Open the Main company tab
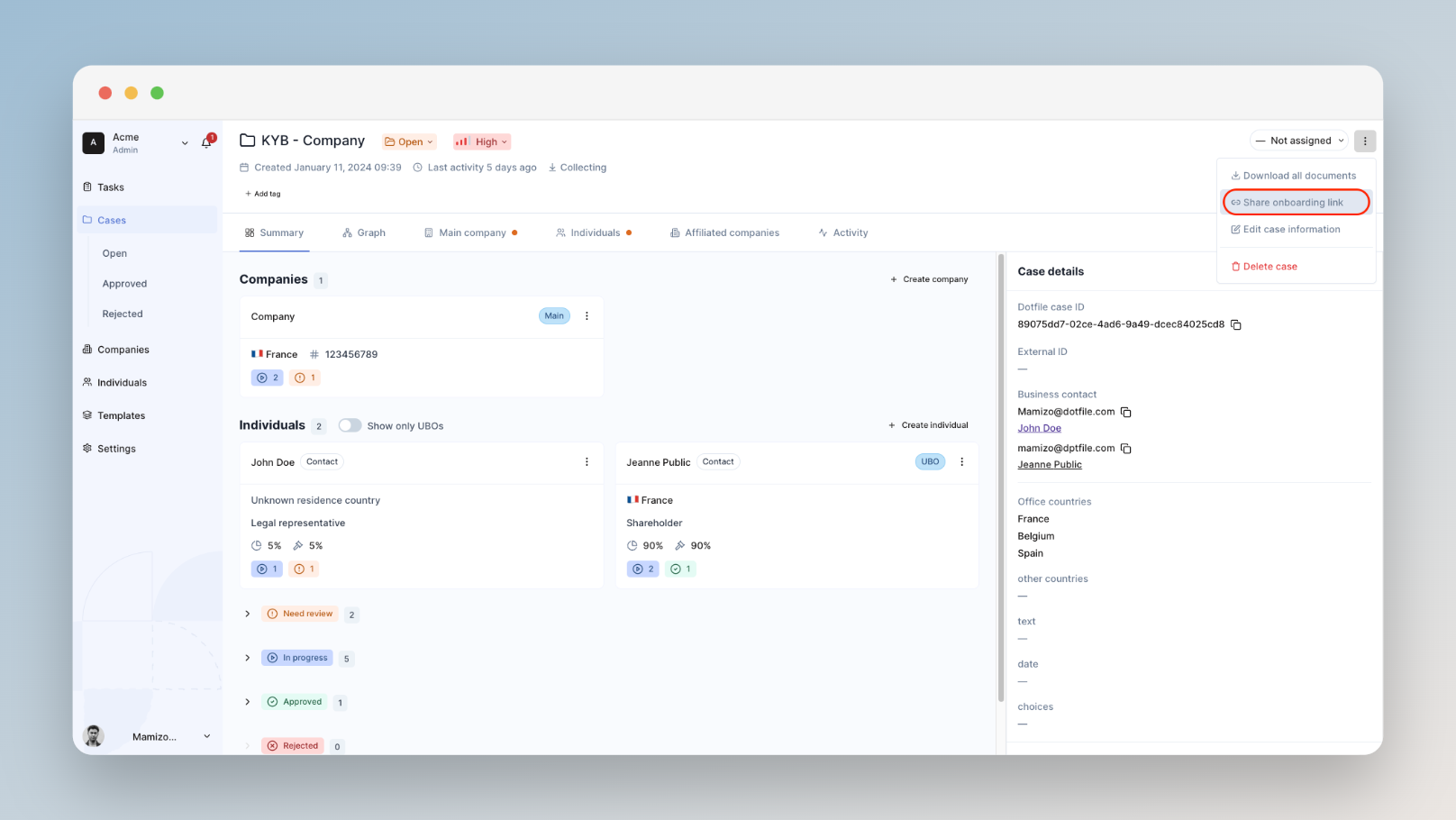Image resolution: width=1456 pixels, height=820 pixels. 470,232
